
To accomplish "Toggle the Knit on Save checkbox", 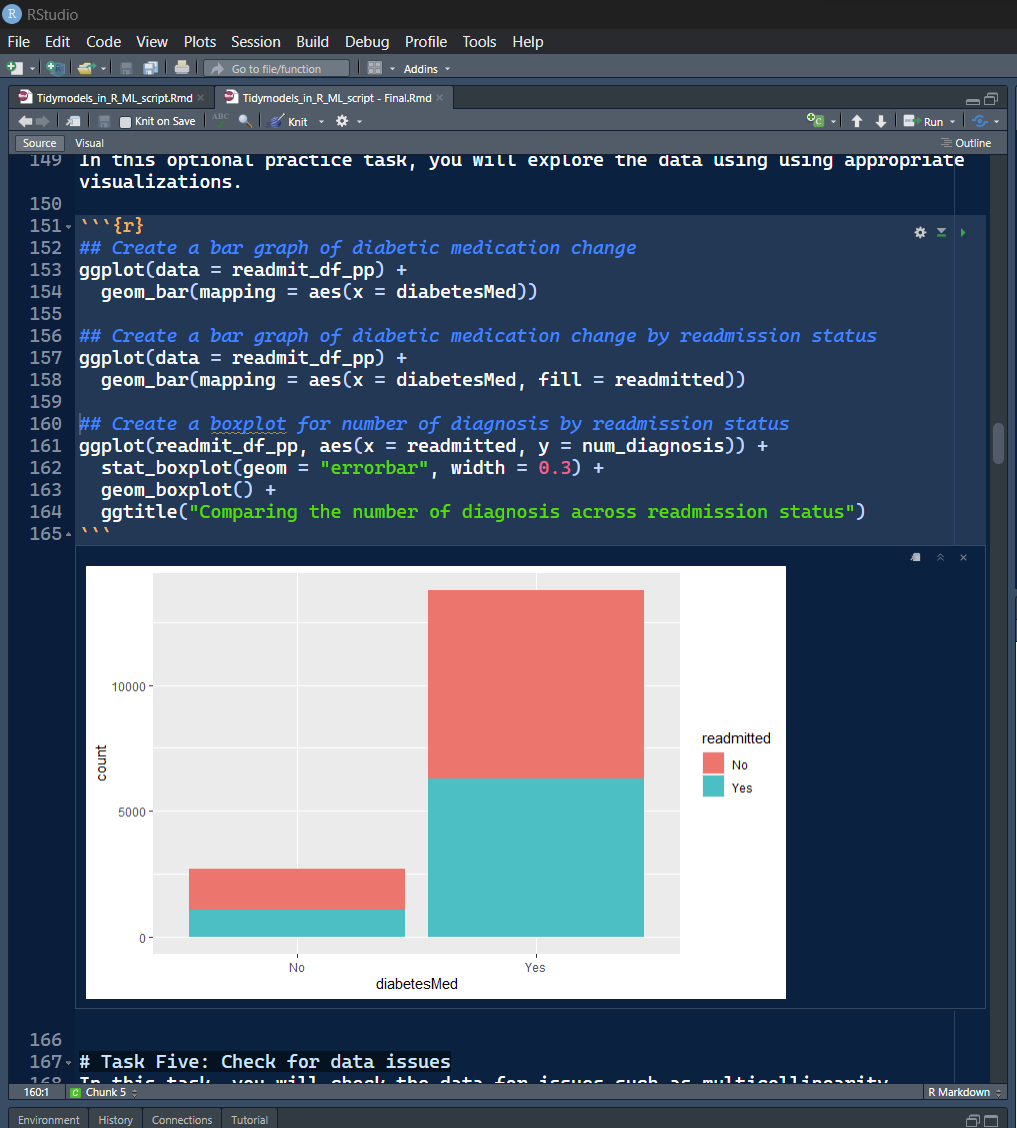I will [126, 122].
